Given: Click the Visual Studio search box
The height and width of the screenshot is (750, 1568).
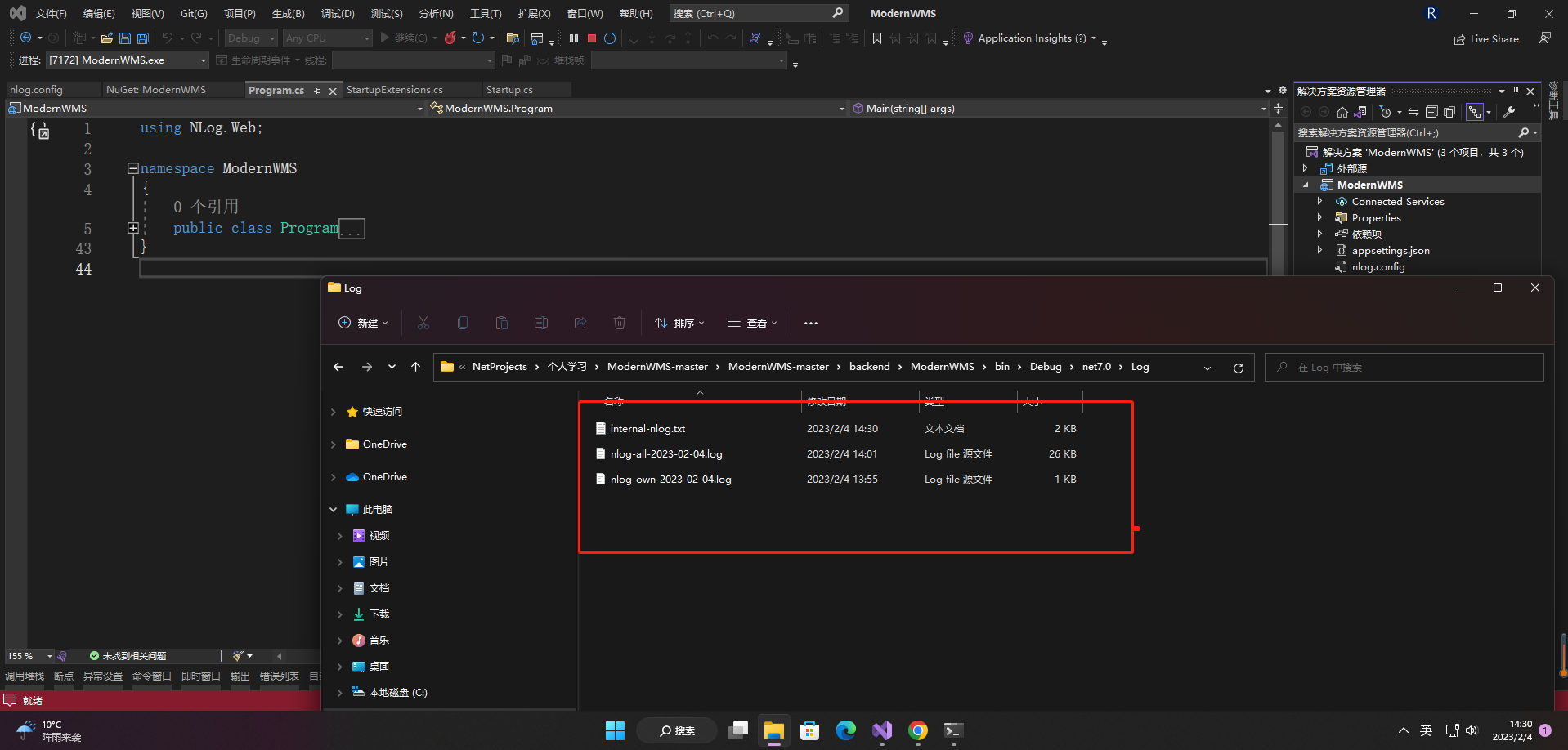Looking at the screenshot, I should click(758, 13).
